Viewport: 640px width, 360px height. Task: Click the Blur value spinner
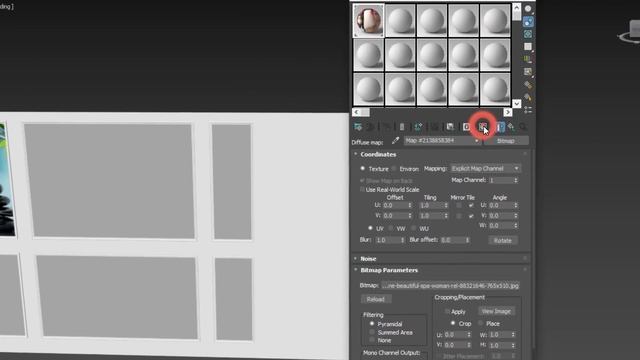[x=402, y=240]
